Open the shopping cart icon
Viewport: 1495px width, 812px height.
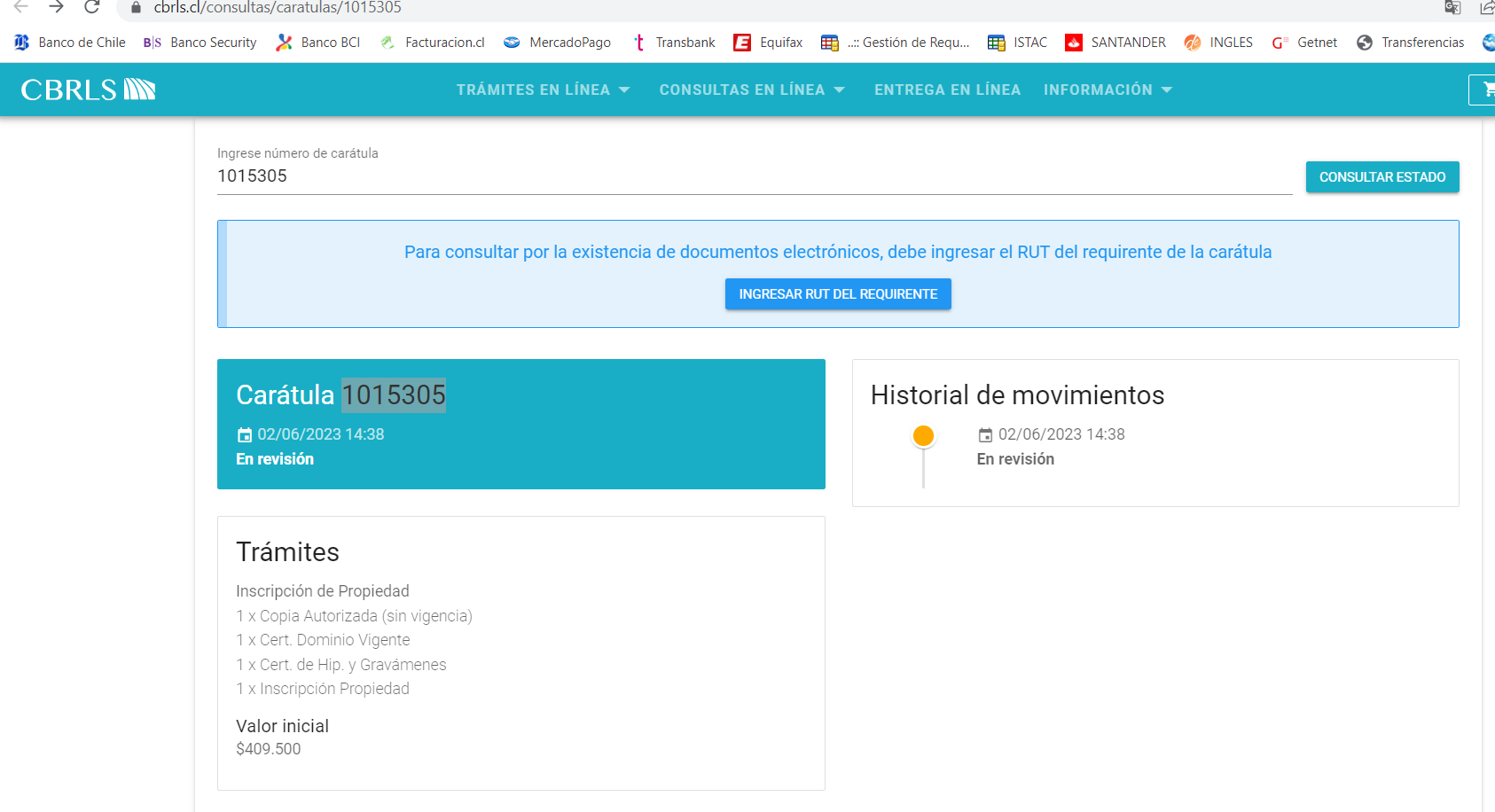tap(1486, 90)
